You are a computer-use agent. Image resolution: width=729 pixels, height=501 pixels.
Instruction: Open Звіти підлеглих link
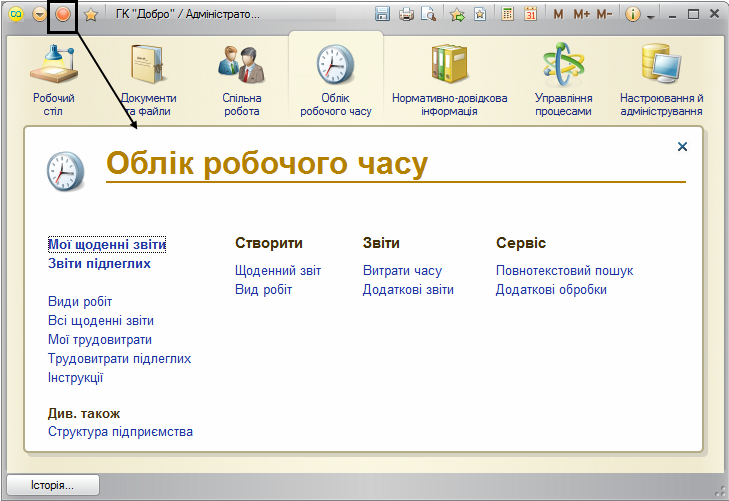pyautogui.click(x=99, y=264)
